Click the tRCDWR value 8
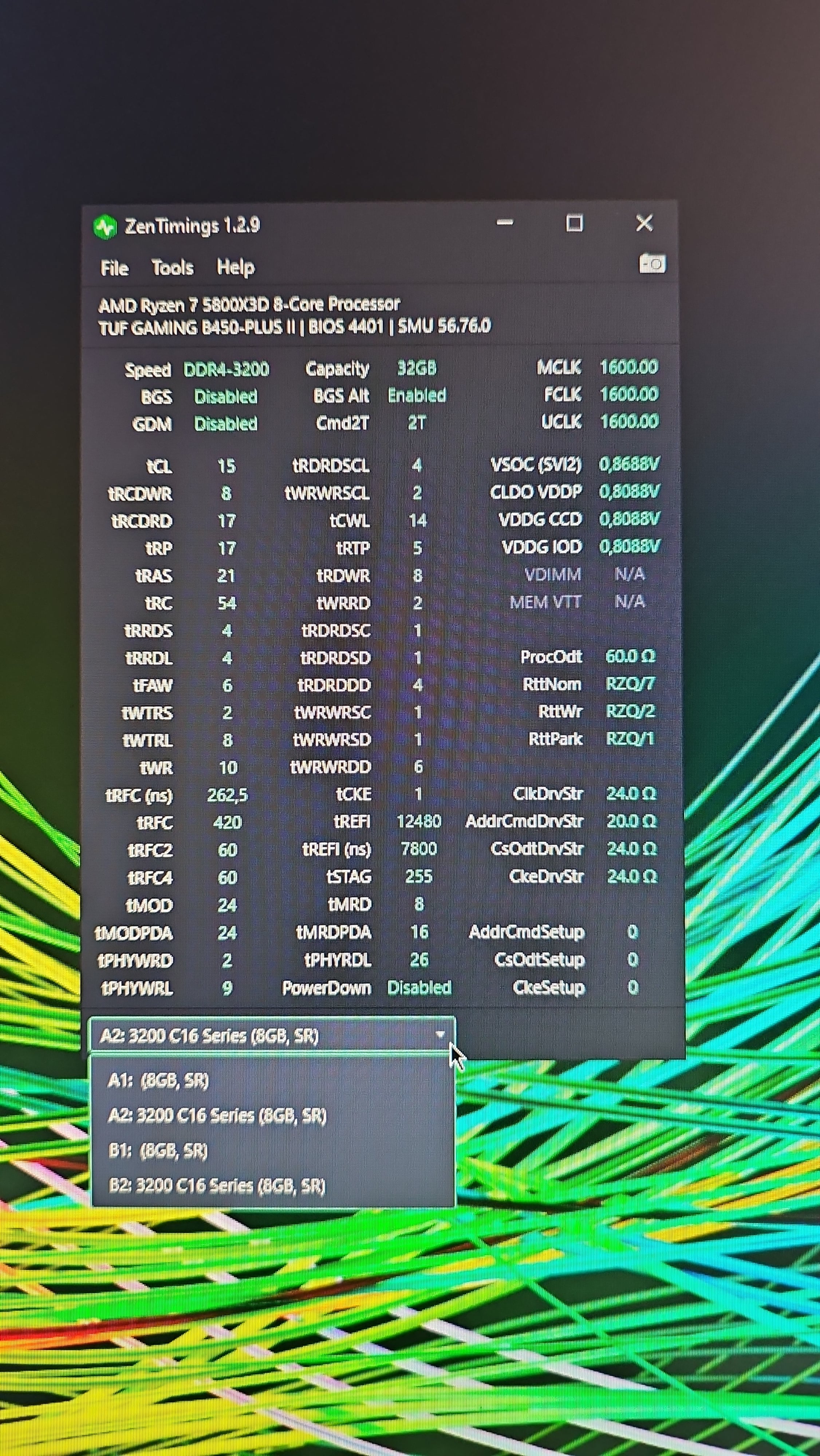Viewport: 820px width, 1456px height. pos(226,494)
